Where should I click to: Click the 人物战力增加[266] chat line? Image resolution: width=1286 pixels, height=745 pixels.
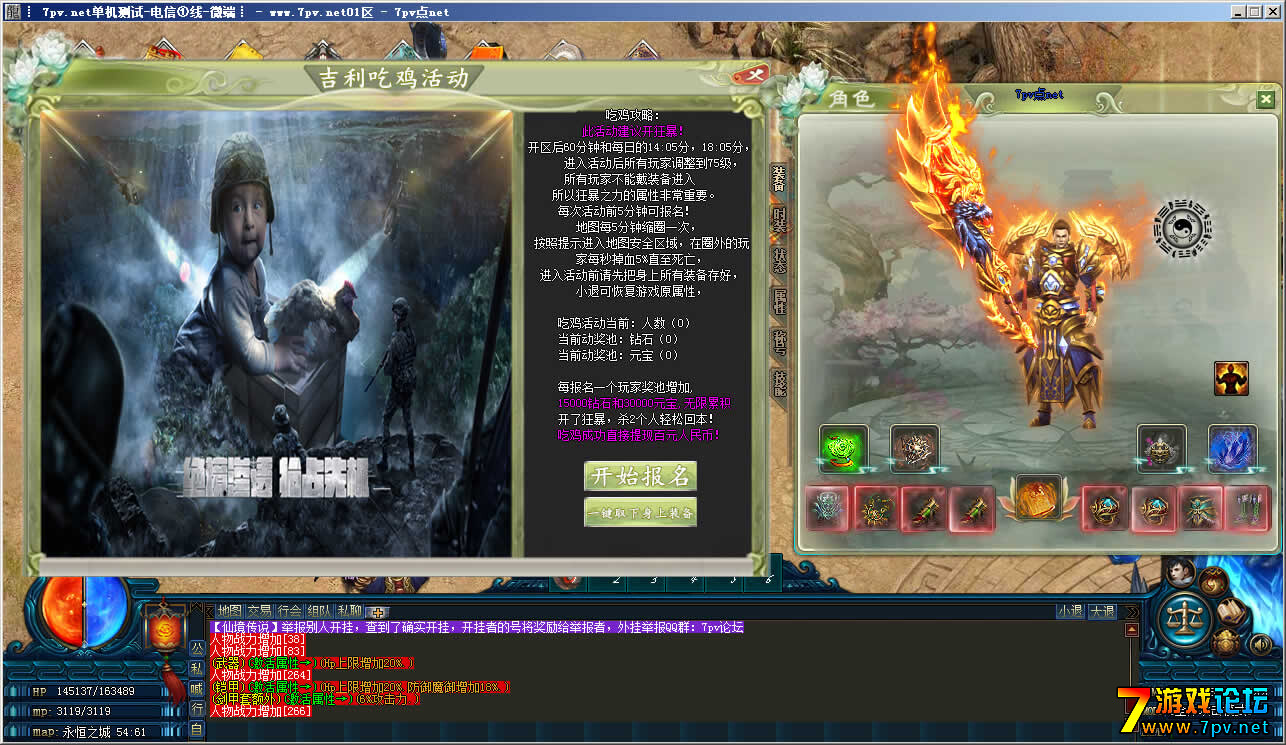(x=259, y=711)
